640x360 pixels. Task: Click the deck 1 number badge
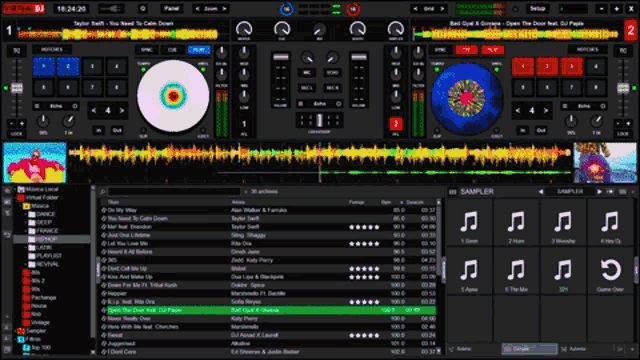click(x=9, y=31)
